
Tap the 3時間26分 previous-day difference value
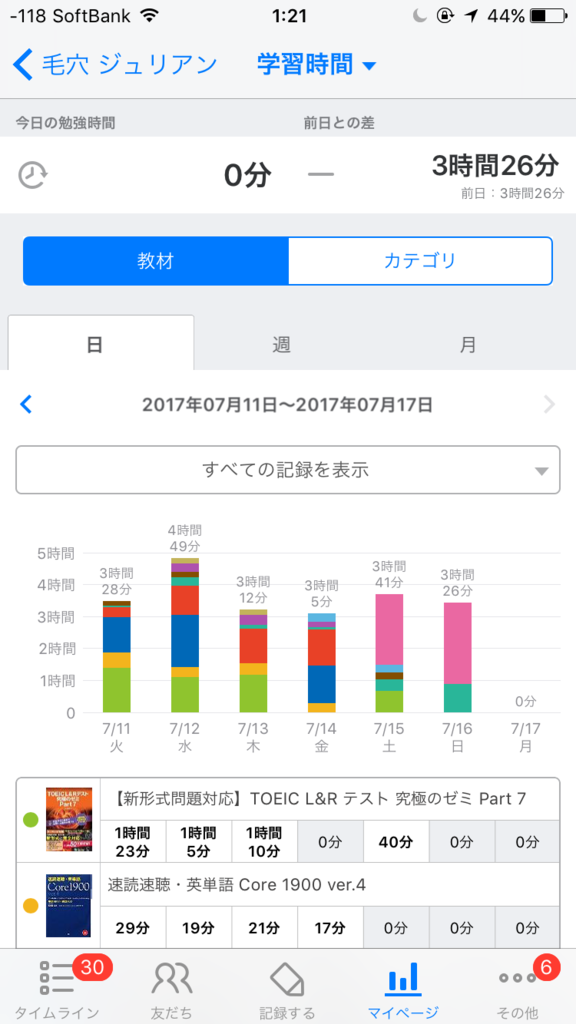pos(495,166)
